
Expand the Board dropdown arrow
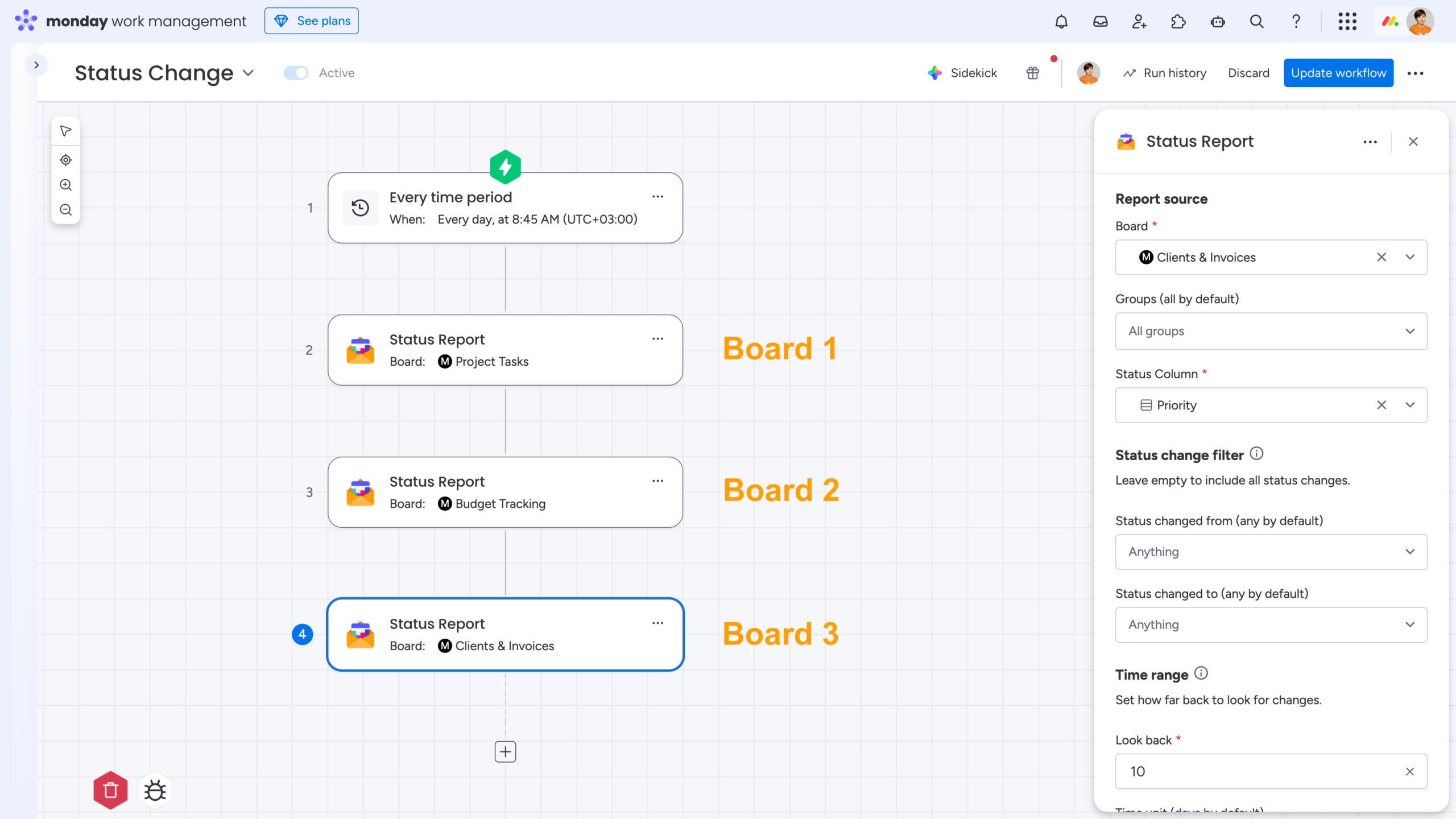(x=1410, y=257)
